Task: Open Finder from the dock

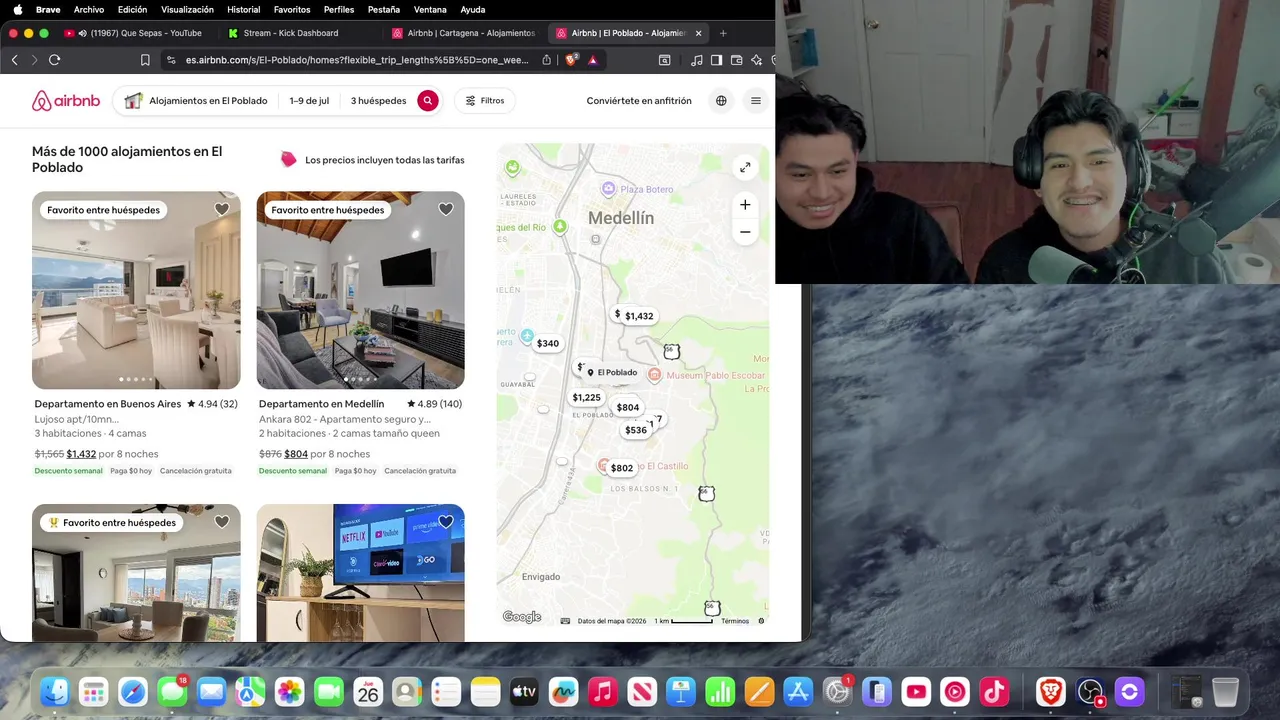Action: coord(55,692)
